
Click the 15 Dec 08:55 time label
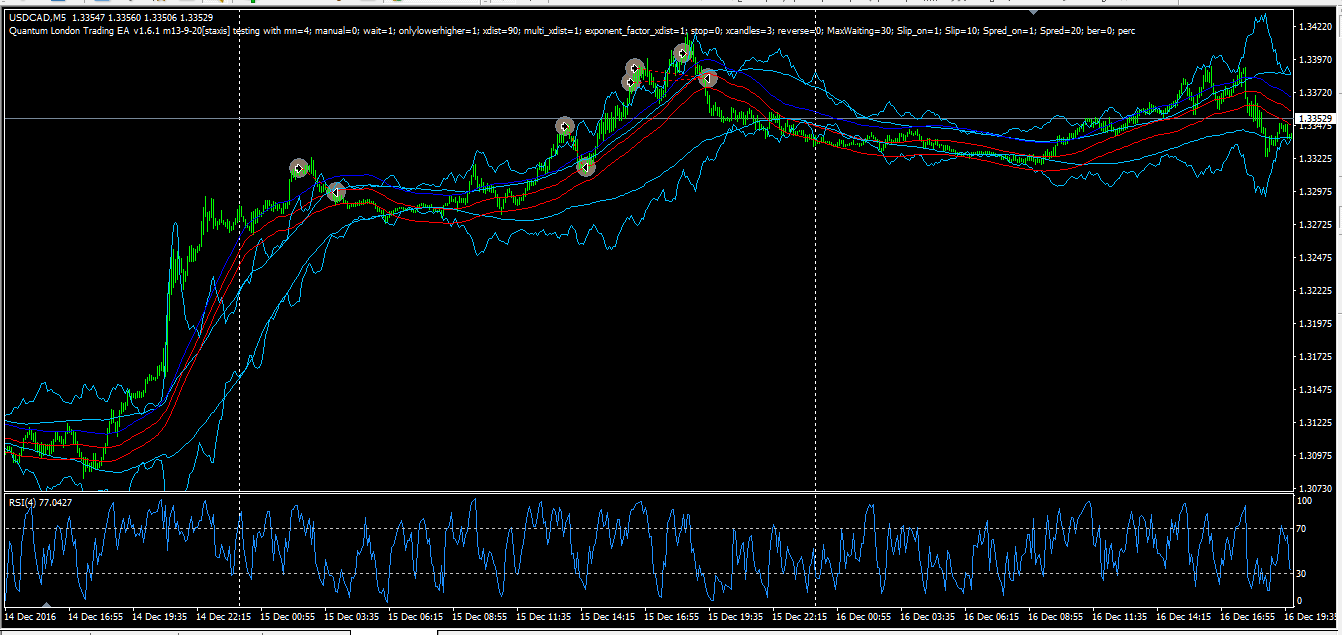pyautogui.click(x=478, y=618)
